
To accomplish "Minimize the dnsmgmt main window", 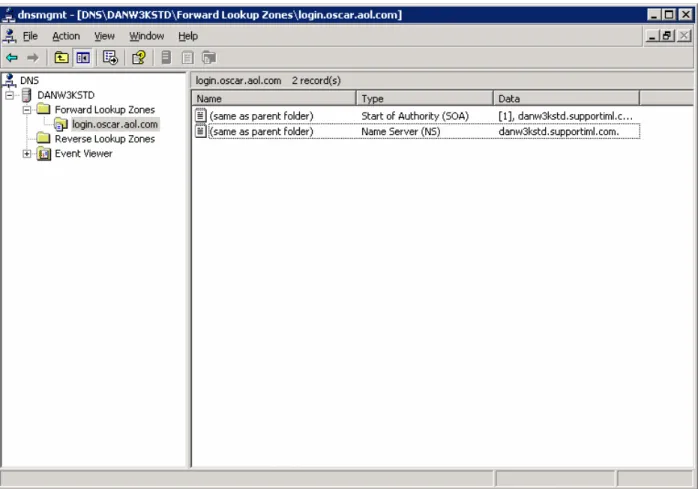I will 653,15.
